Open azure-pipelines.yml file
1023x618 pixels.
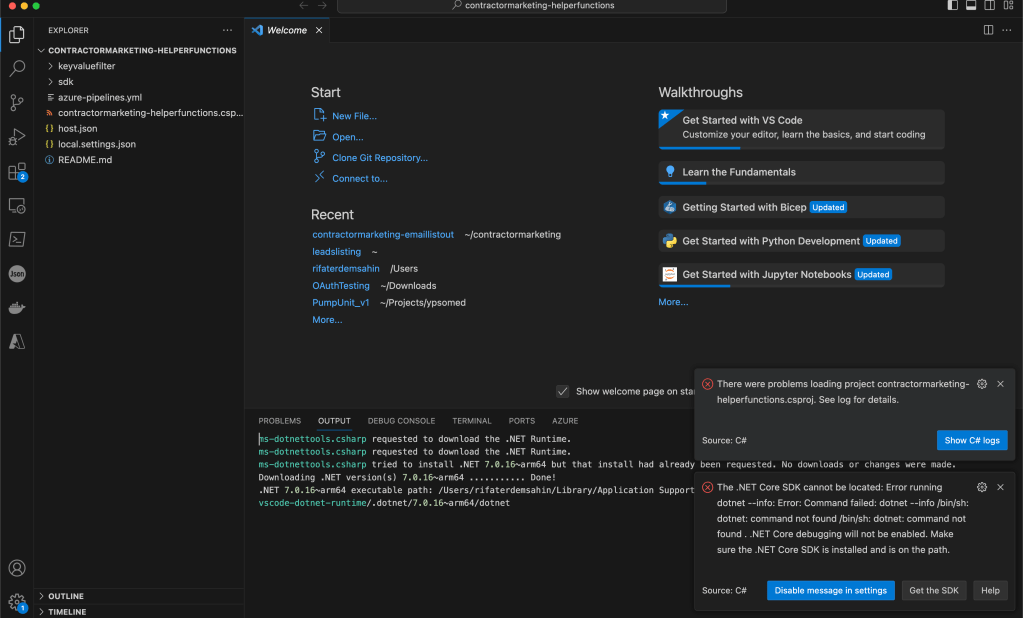pos(139,97)
